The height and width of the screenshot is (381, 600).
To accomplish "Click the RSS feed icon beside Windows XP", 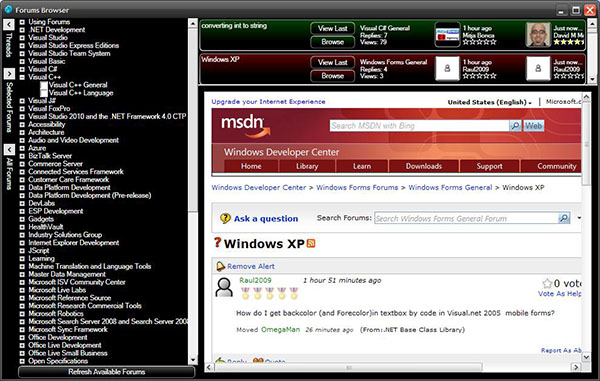I will (311, 243).
